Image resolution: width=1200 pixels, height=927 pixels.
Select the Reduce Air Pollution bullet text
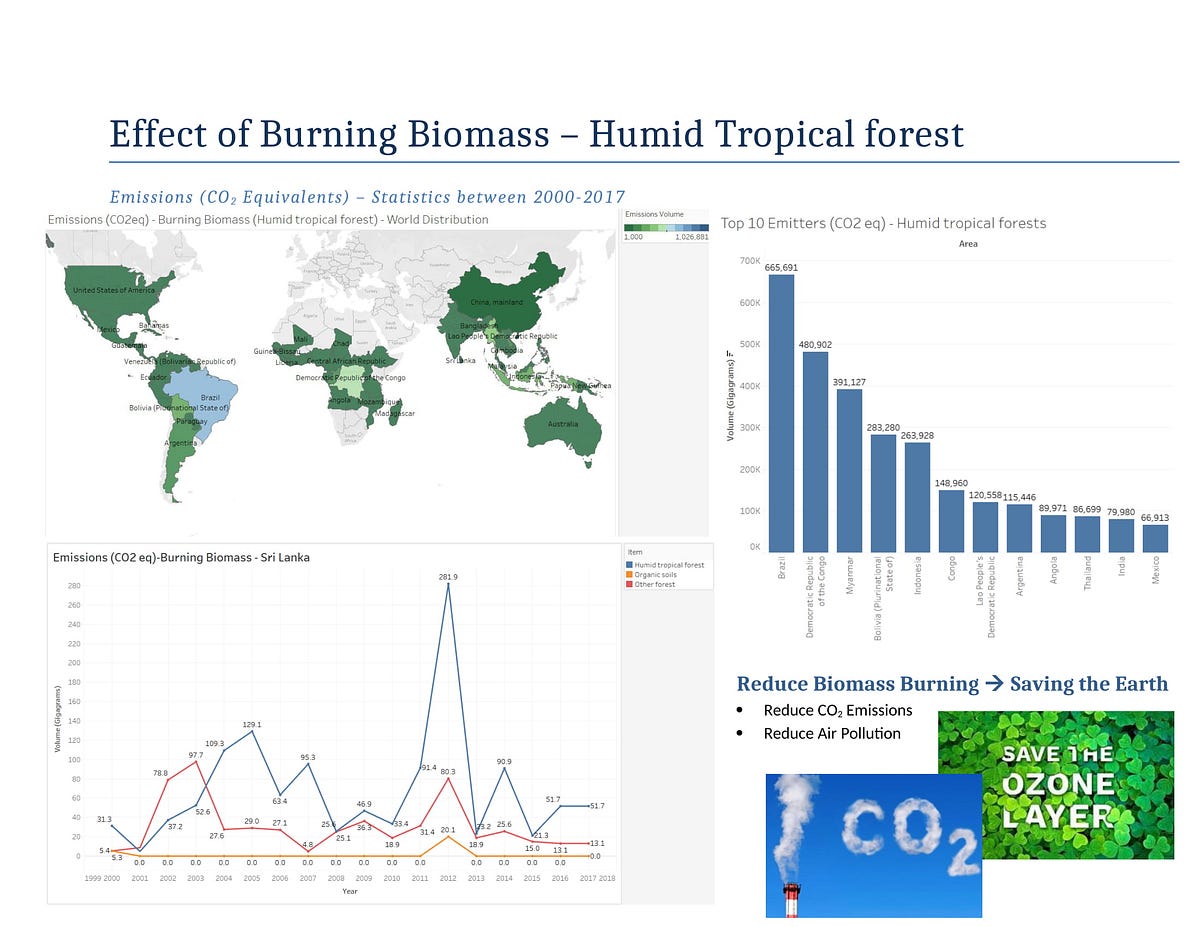[832, 733]
